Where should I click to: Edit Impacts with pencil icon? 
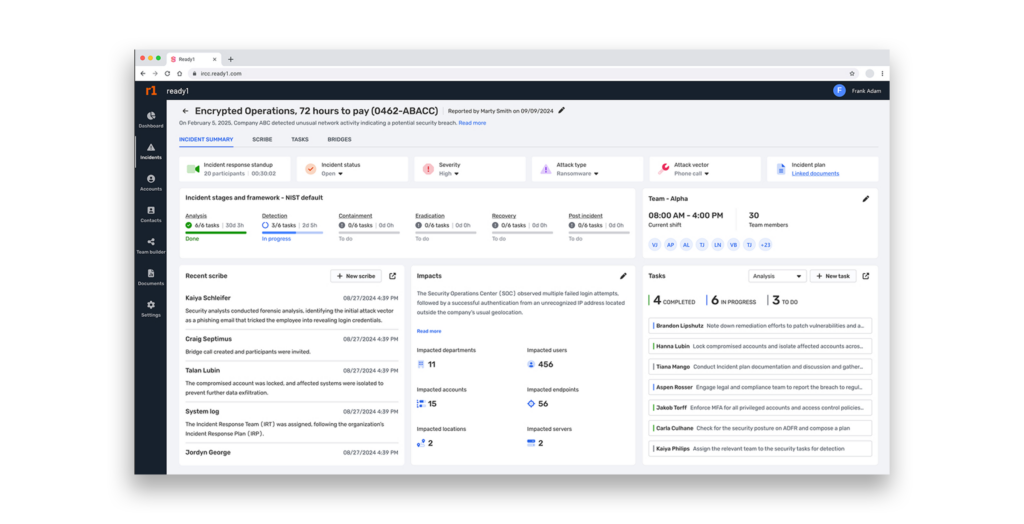(x=623, y=276)
